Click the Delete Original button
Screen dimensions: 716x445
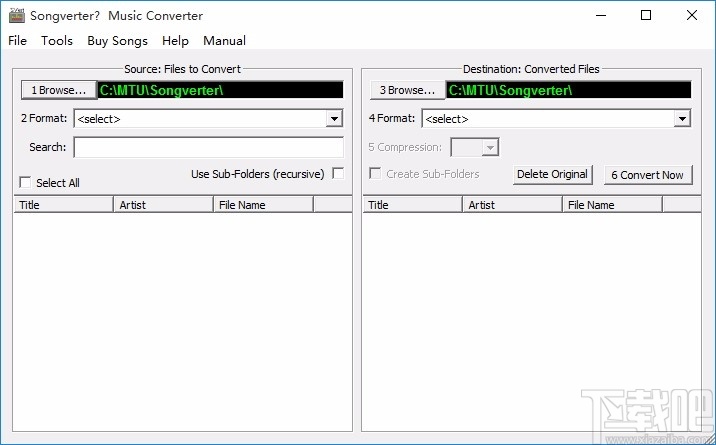[x=553, y=175]
